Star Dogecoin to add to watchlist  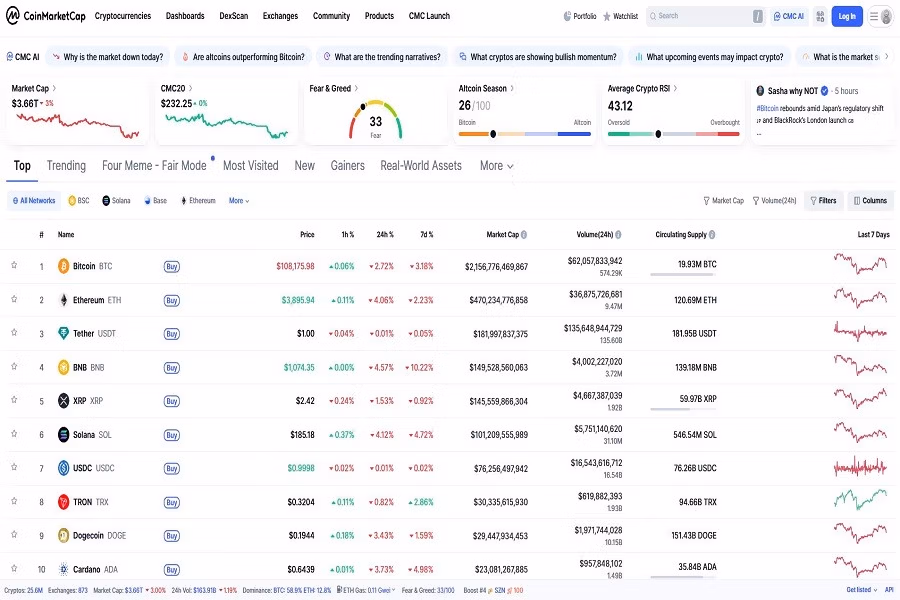click(x=14, y=535)
